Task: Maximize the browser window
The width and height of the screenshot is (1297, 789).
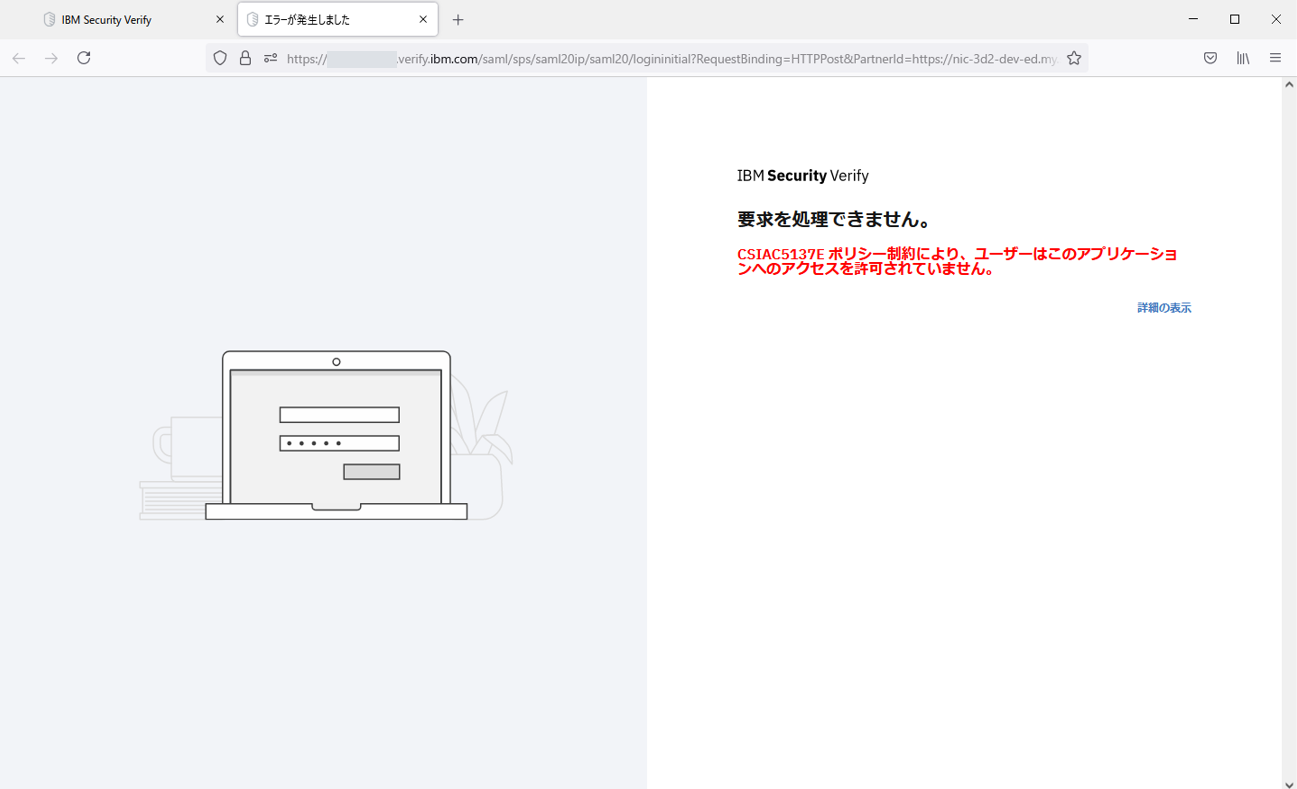Action: tap(1235, 19)
